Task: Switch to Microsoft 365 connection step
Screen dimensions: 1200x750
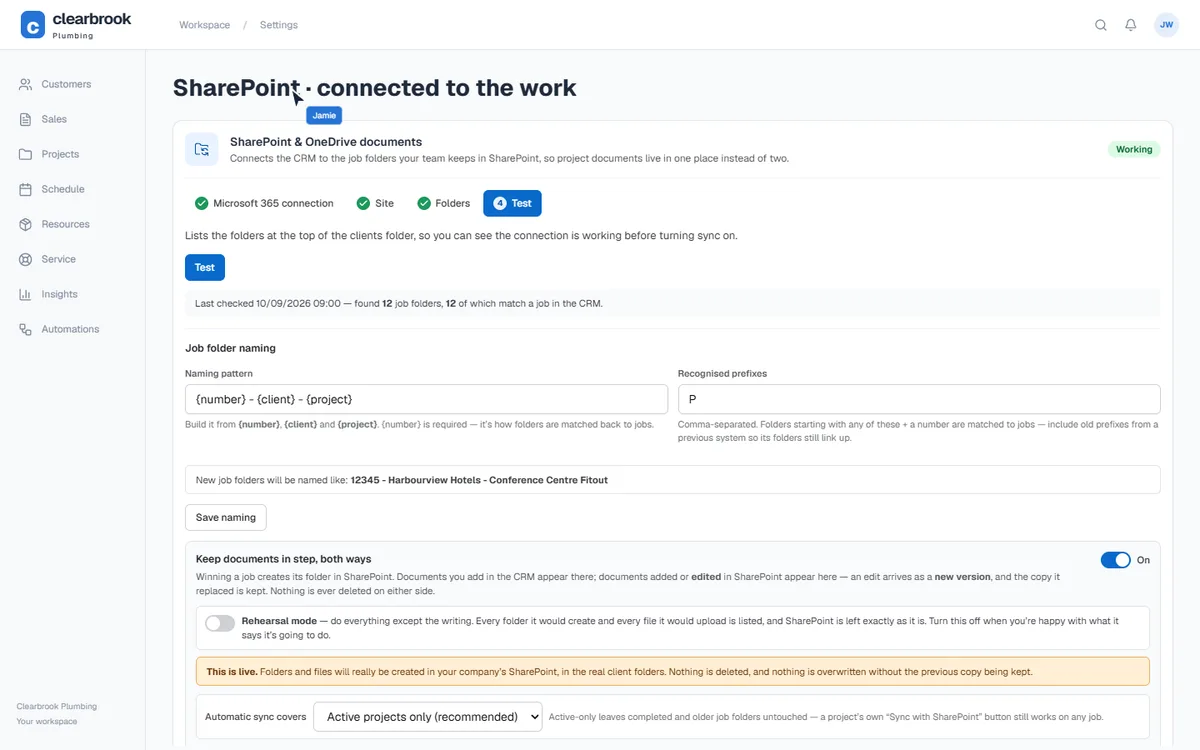Action: coord(264,203)
